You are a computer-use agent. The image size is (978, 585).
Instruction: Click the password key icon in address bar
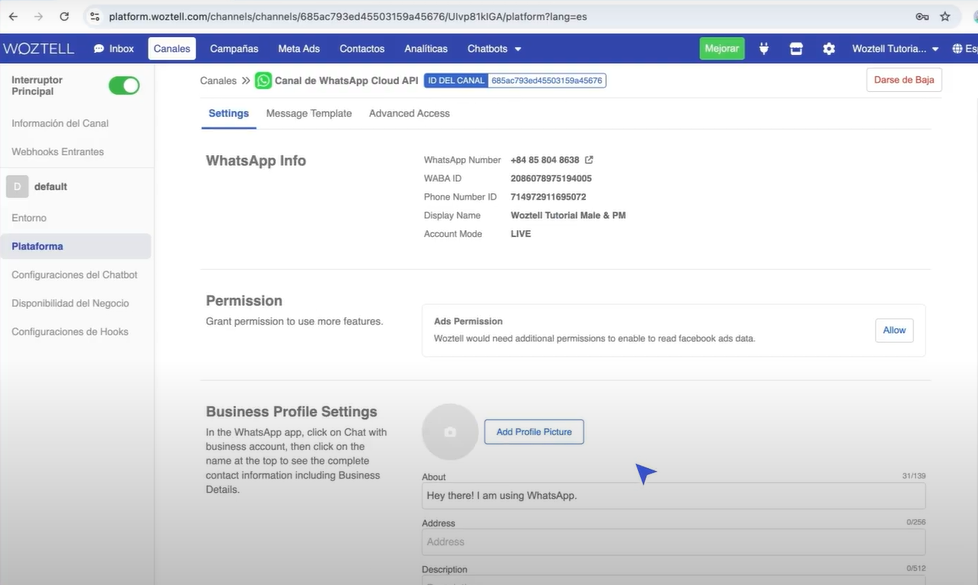tap(922, 17)
